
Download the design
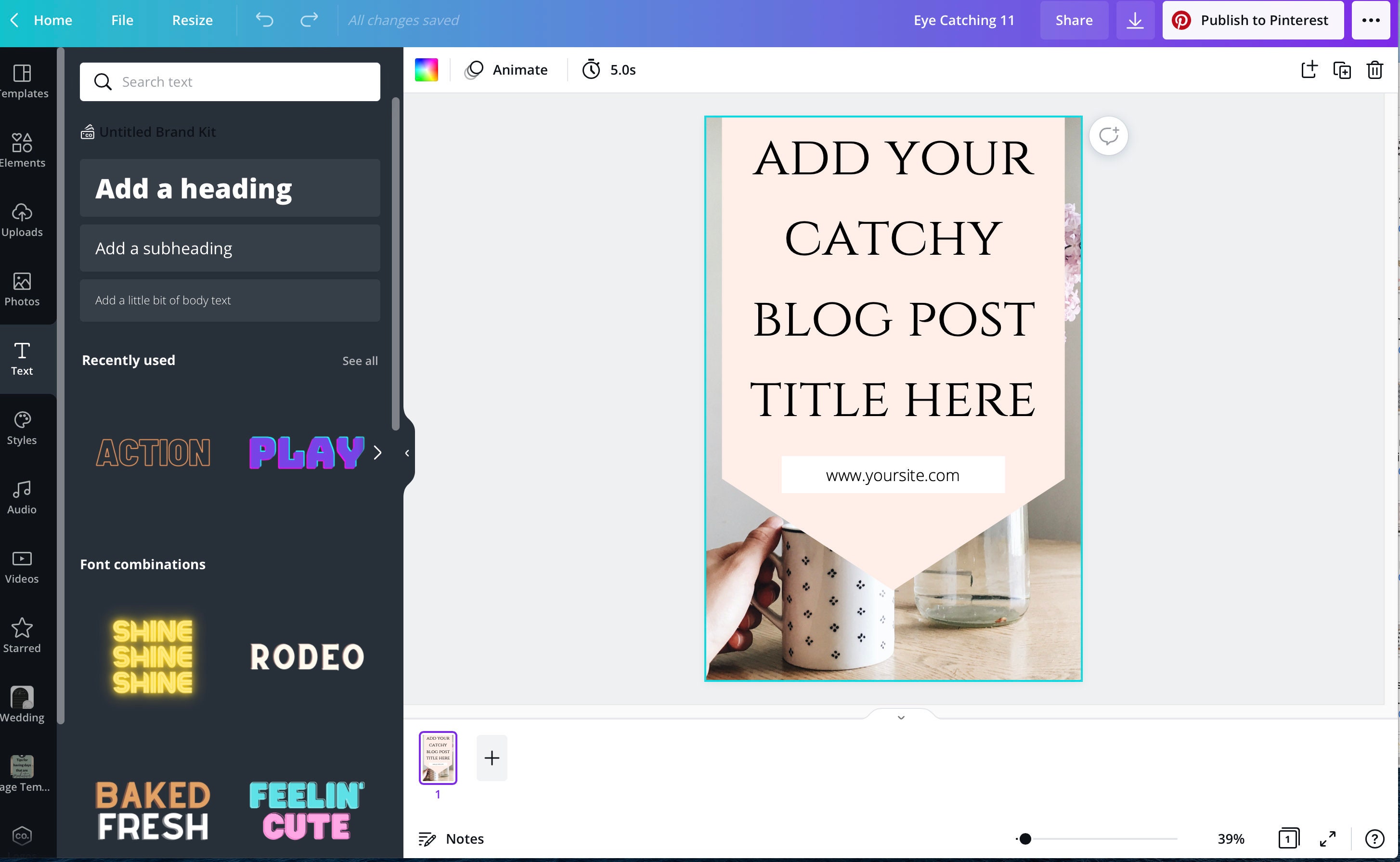(1135, 20)
